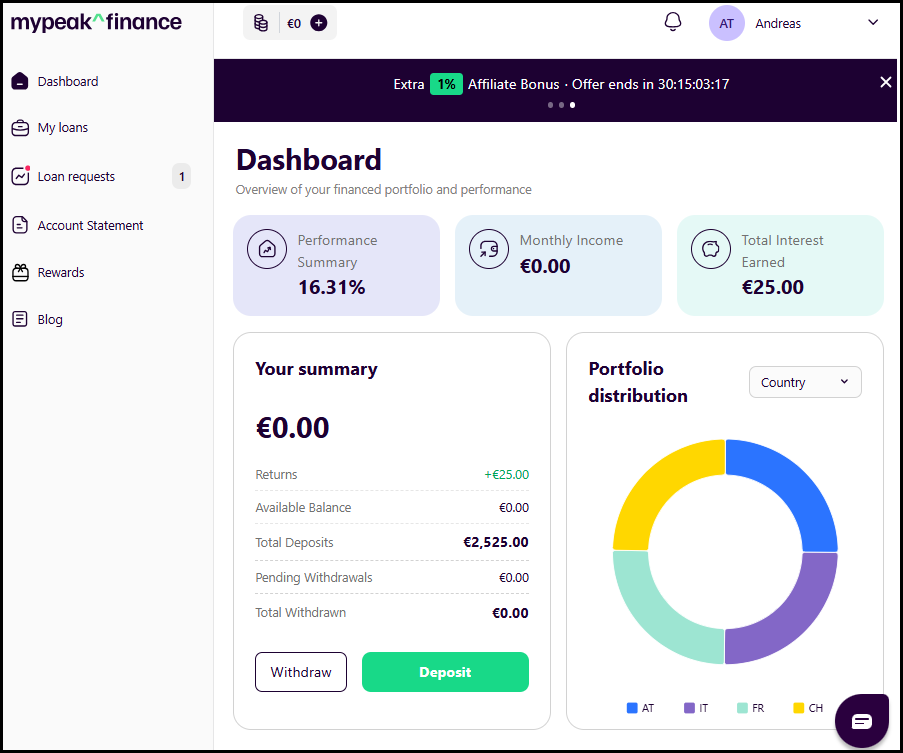Expand the Andreas account menu chevron
This screenshot has height=753, width=903.
tap(873, 22)
